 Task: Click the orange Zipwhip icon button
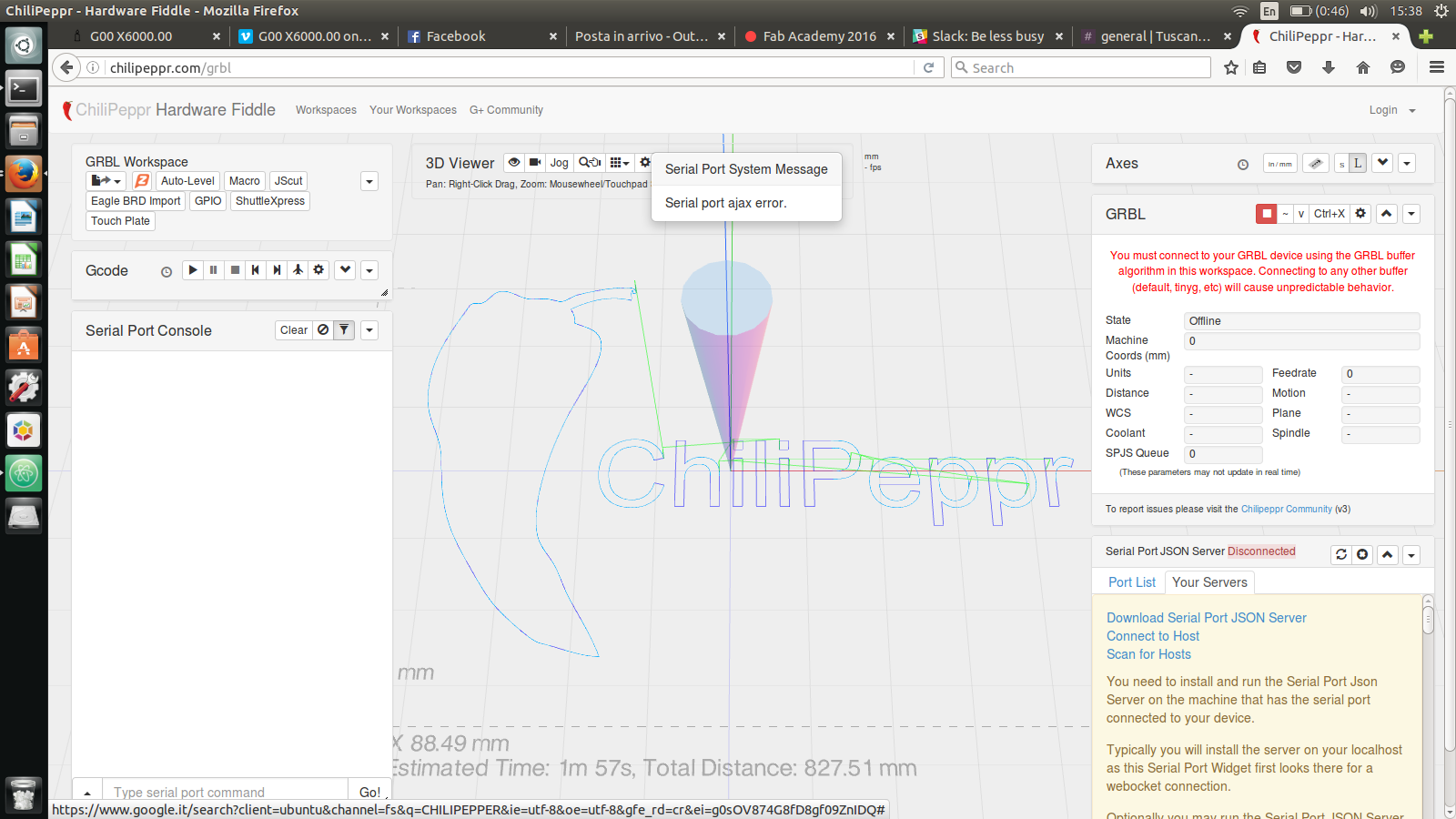tap(142, 181)
